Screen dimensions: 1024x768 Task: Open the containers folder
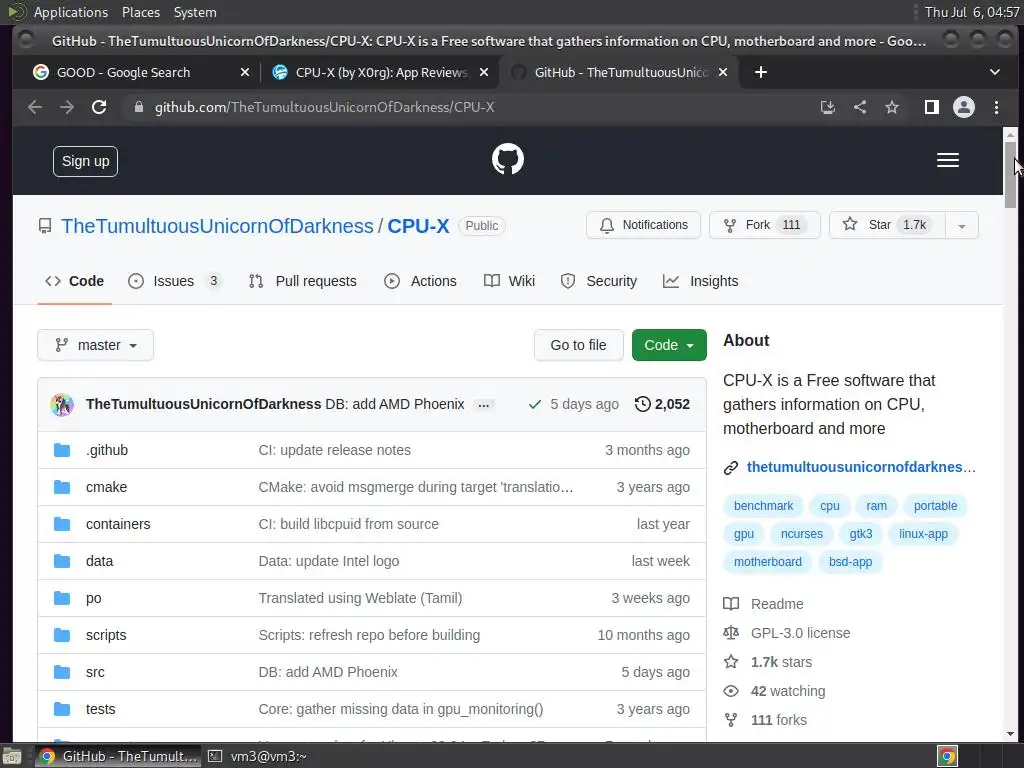tap(118, 524)
